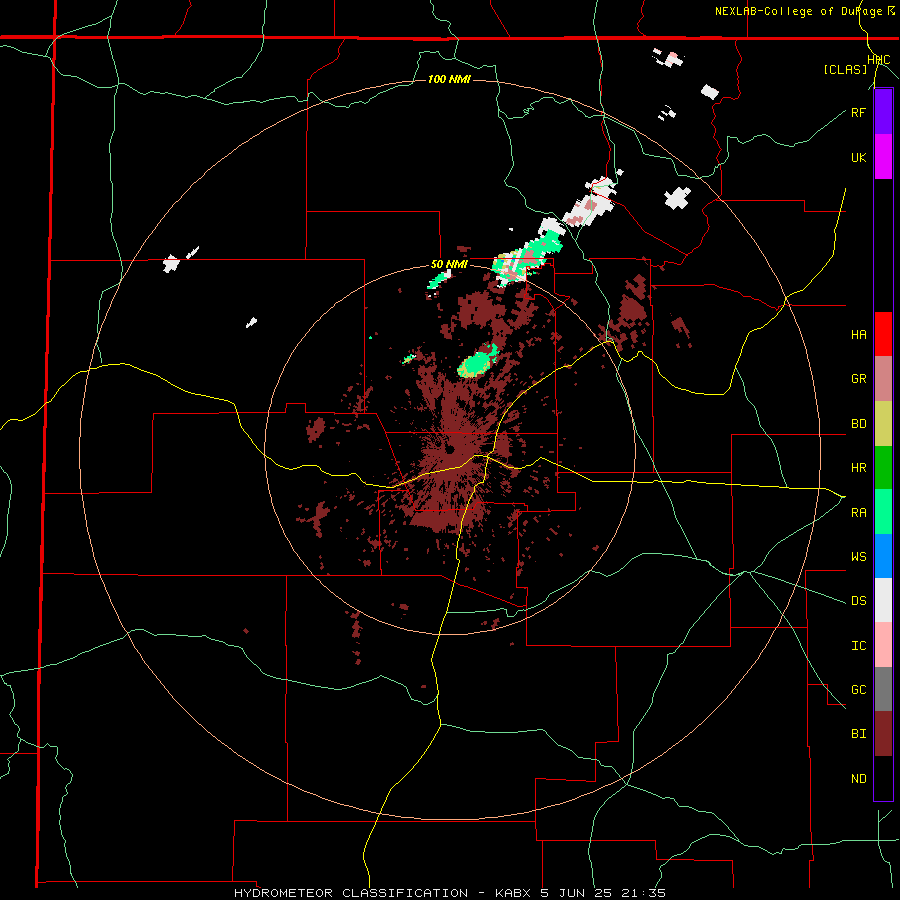Image resolution: width=900 pixels, height=900 pixels.
Task: Pick the dark green HR swatch
Action: point(883,468)
